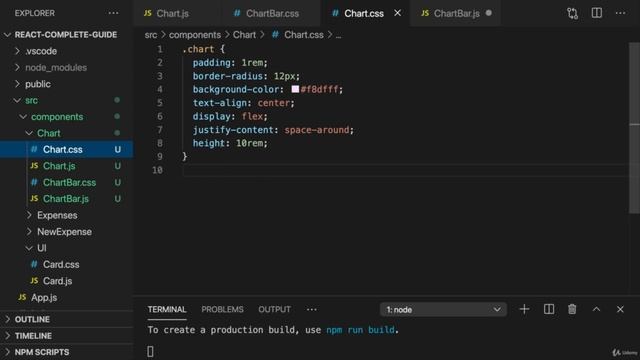Open Chart.css in the explorer tree
Screen dimensions: 640x360
pos(66,149)
